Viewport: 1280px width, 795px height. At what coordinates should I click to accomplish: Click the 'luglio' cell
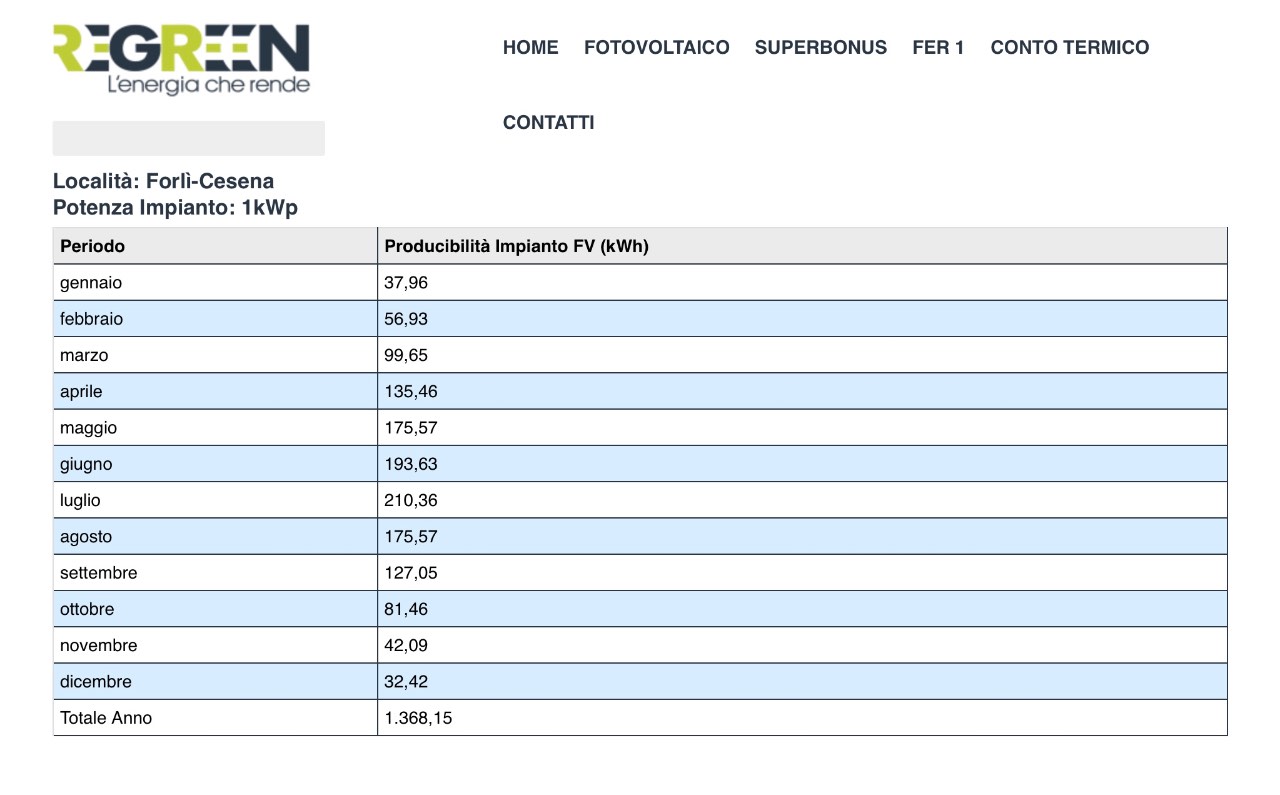[x=215, y=500]
